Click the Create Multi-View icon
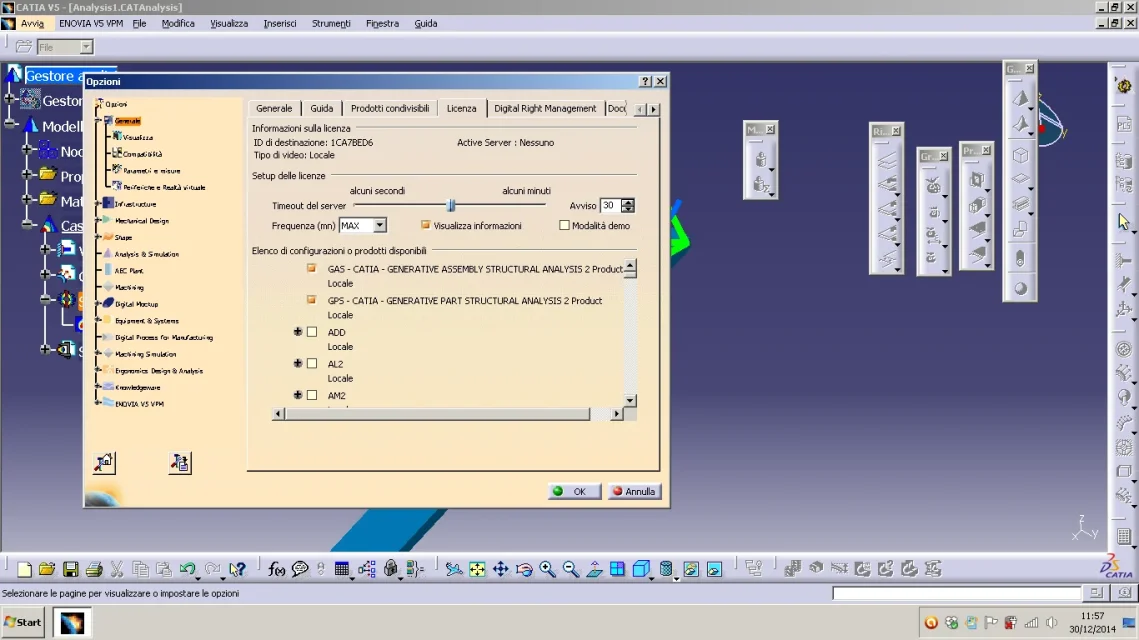 point(617,570)
